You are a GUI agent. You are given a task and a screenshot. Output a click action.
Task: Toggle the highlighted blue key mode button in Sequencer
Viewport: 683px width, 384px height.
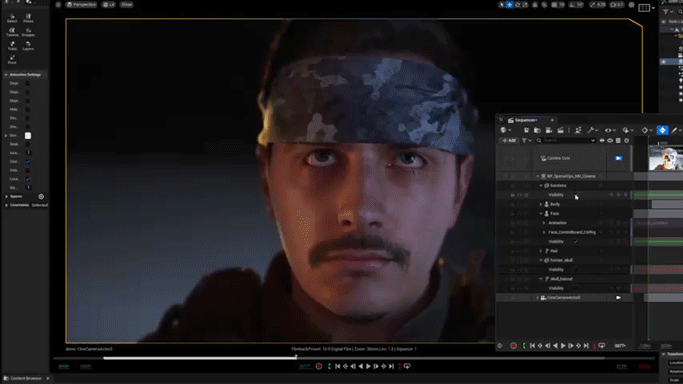pyautogui.click(x=663, y=130)
